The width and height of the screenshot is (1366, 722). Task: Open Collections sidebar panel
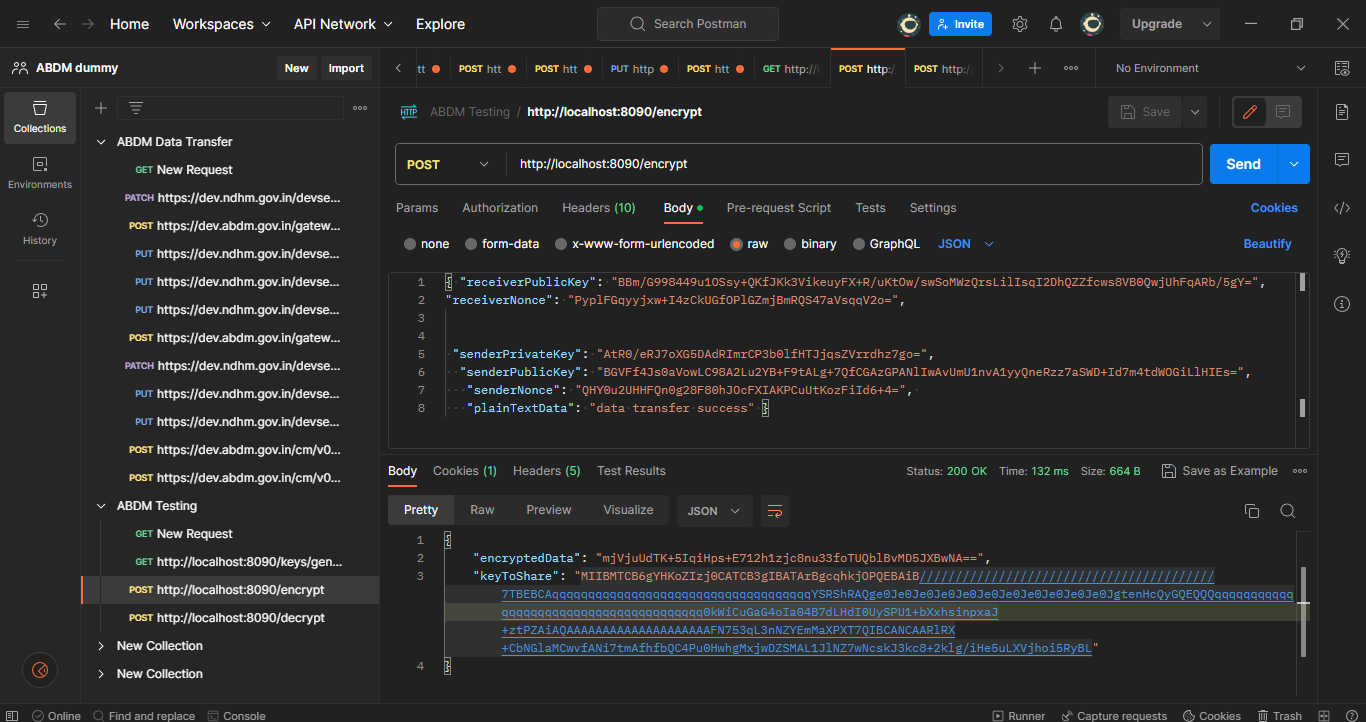coord(40,117)
